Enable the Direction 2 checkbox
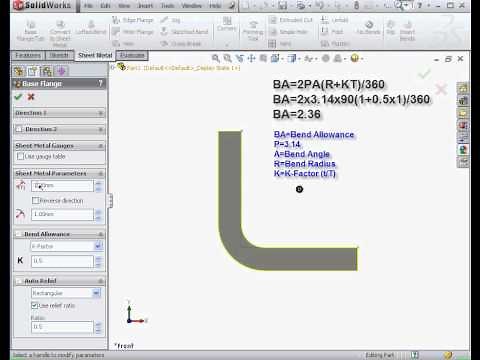 tap(19, 129)
